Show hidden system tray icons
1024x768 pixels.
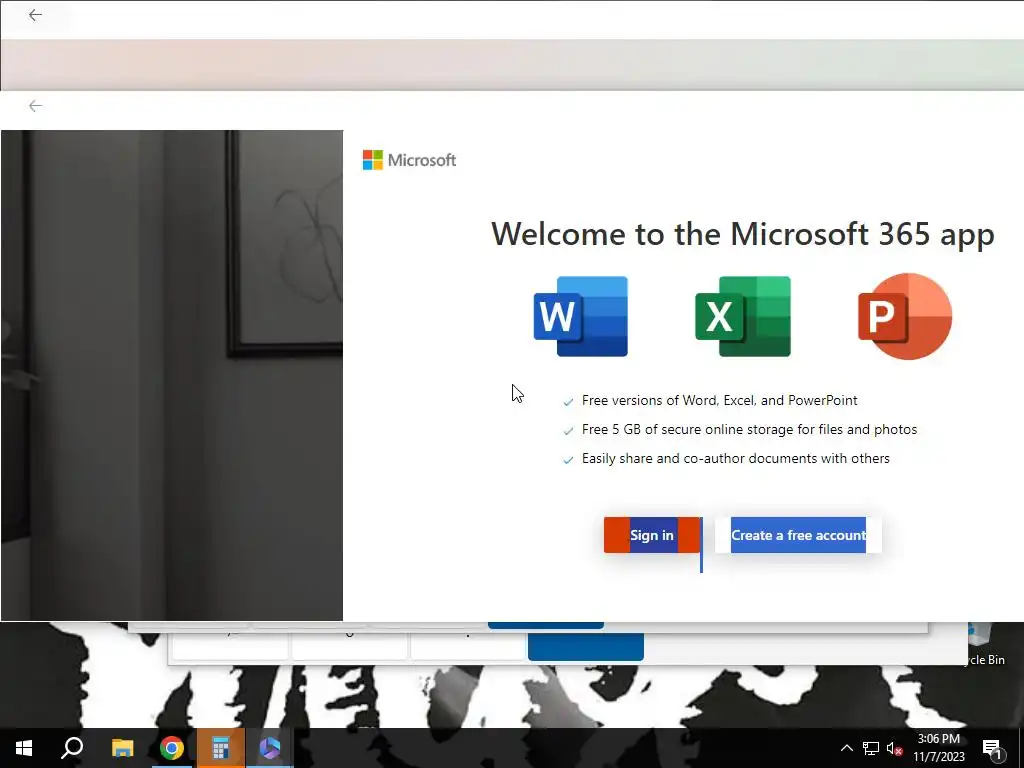pos(846,748)
